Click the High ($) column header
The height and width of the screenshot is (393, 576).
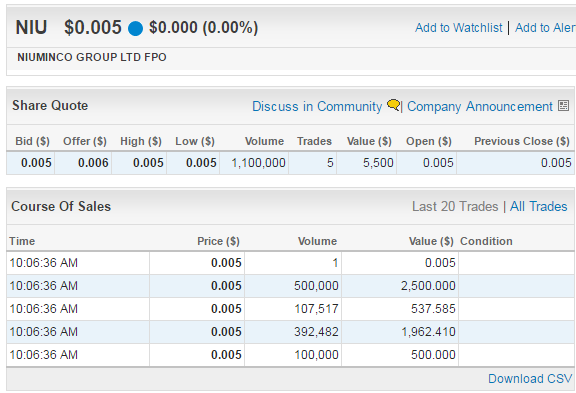[x=141, y=141]
